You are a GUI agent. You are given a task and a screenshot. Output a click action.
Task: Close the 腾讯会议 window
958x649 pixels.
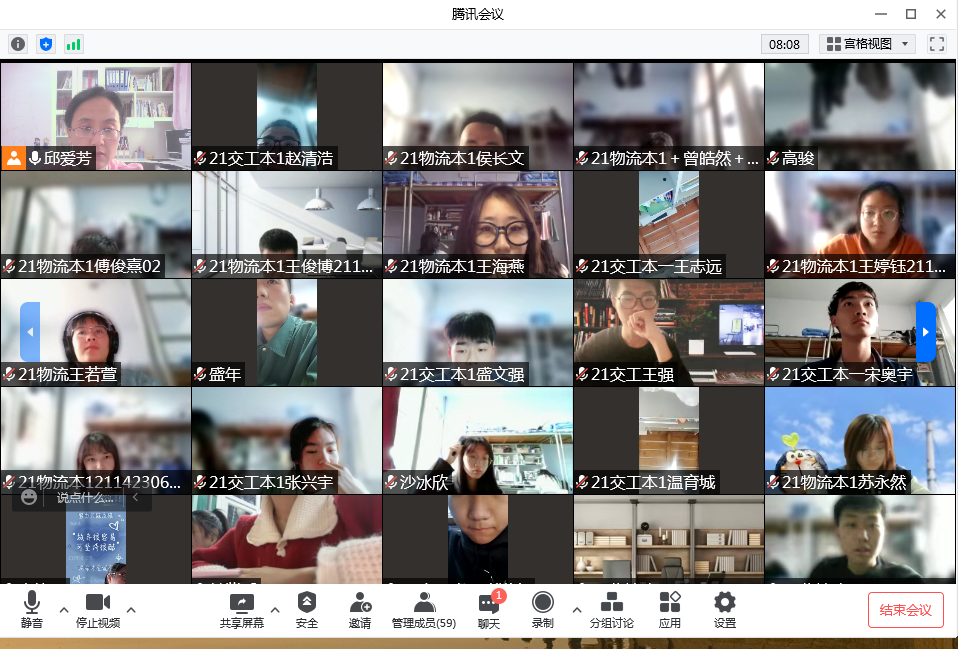point(941,13)
